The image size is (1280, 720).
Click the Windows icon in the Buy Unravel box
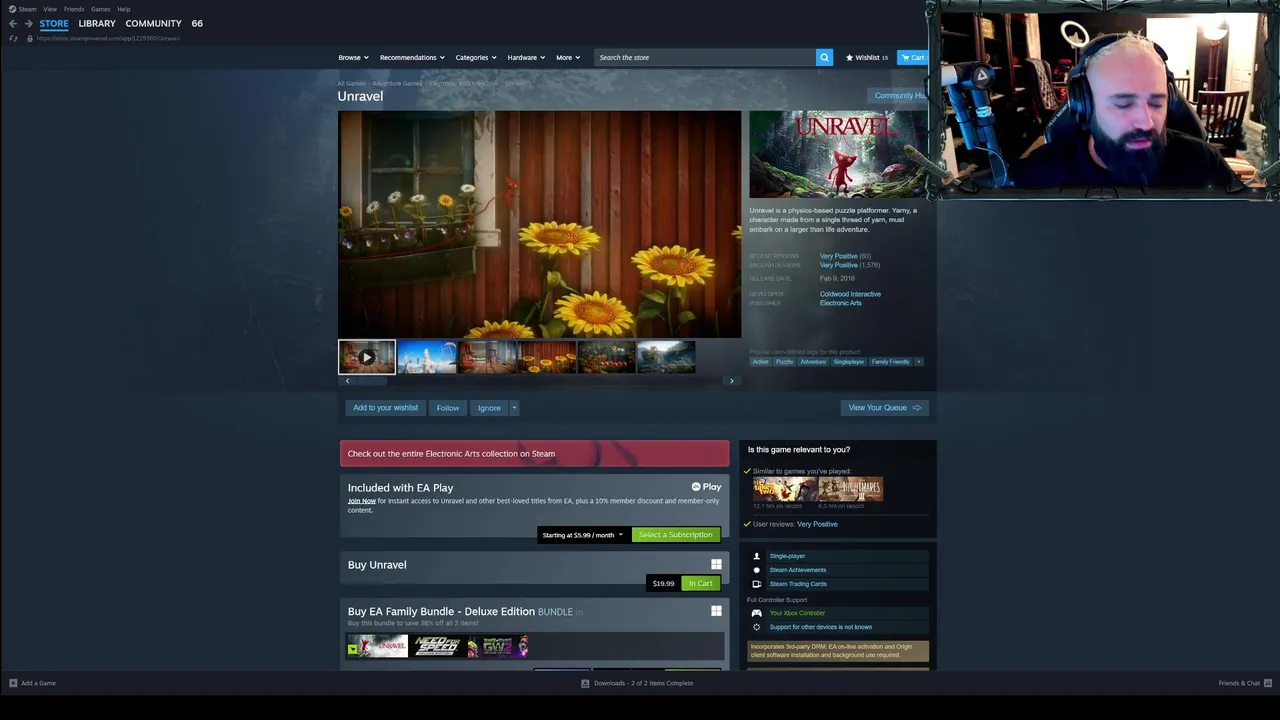point(716,565)
